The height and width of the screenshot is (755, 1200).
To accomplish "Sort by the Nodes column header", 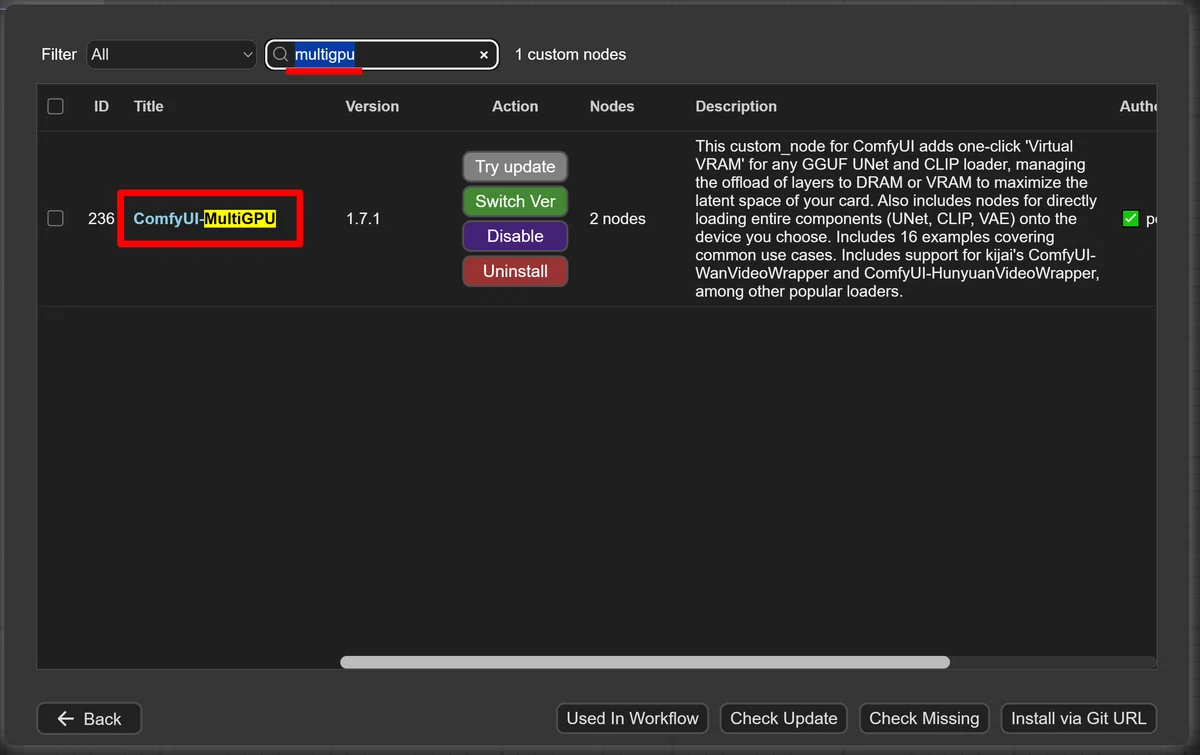I will pyautogui.click(x=612, y=106).
